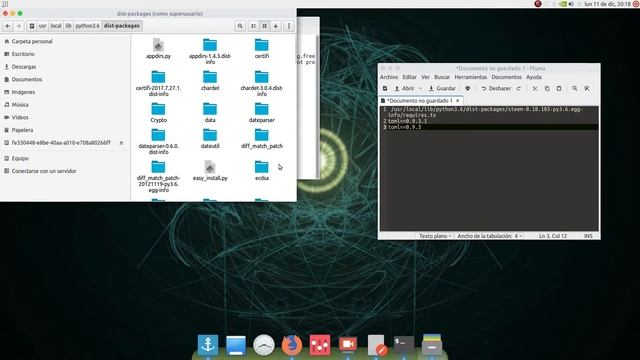
Task: Select the easy_install.py file
Action: tap(210, 171)
